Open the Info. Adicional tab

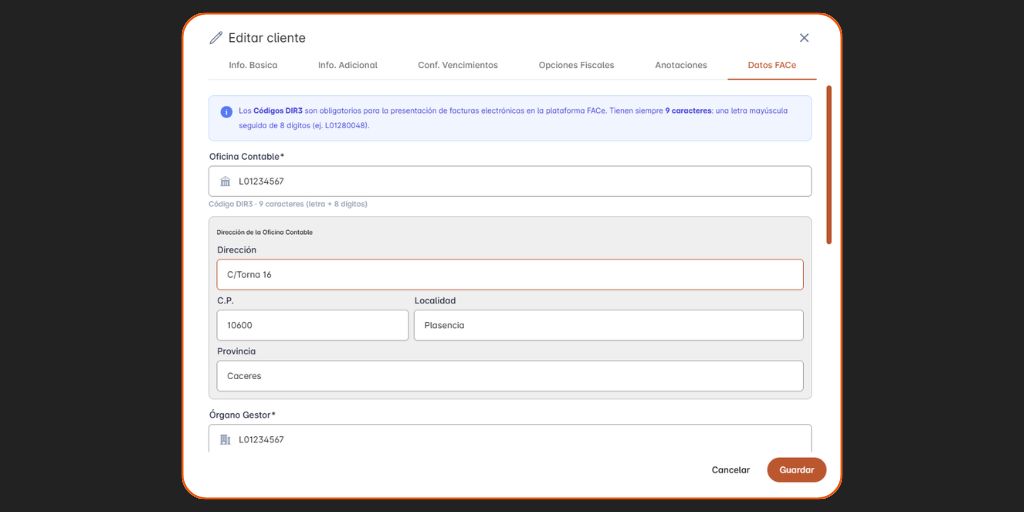[x=347, y=65]
